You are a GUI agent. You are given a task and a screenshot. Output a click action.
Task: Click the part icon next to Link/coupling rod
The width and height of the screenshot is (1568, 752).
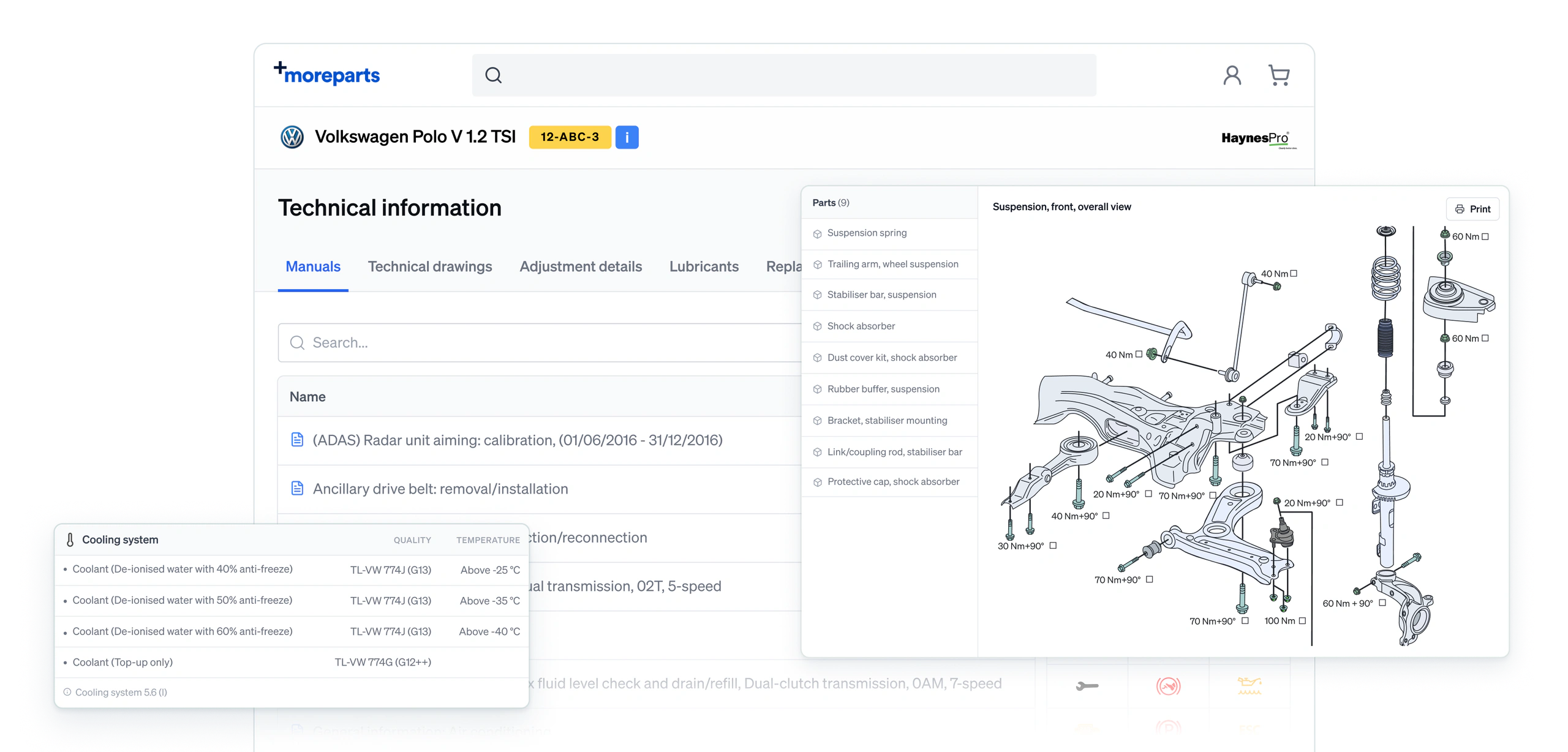click(817, 453)
